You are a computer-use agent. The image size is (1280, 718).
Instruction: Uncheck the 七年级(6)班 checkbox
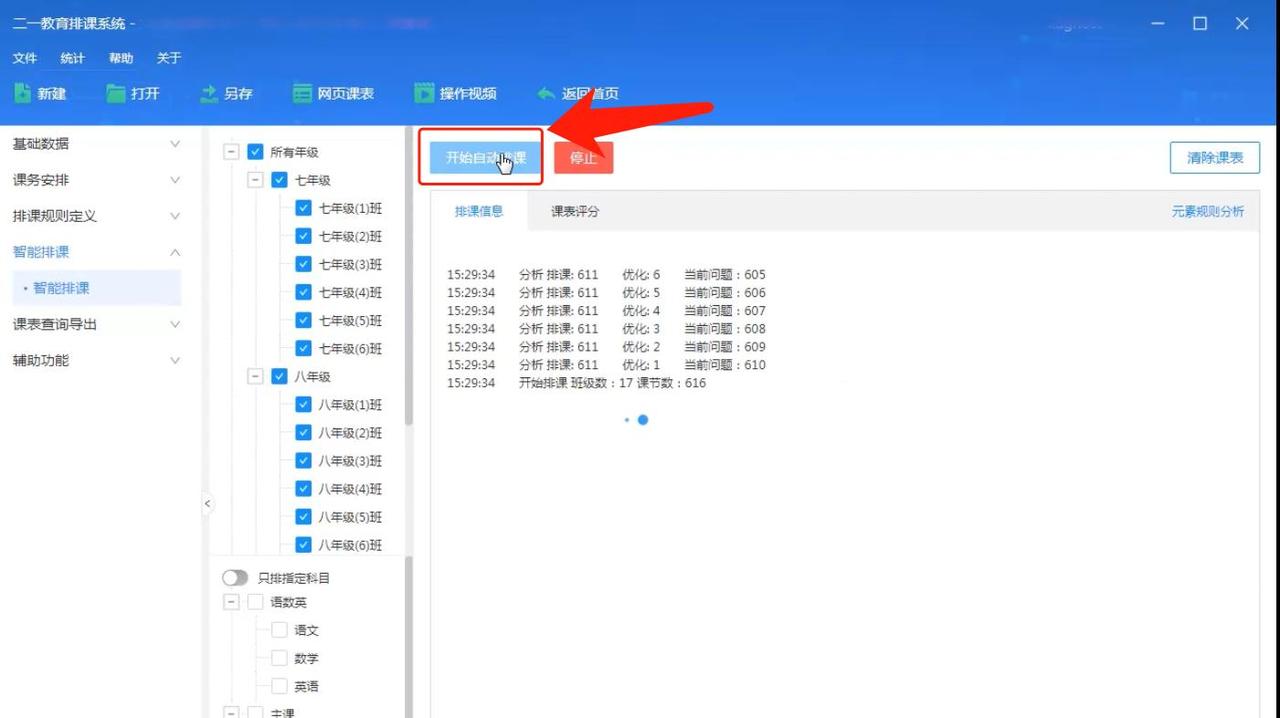pos(303,348)
